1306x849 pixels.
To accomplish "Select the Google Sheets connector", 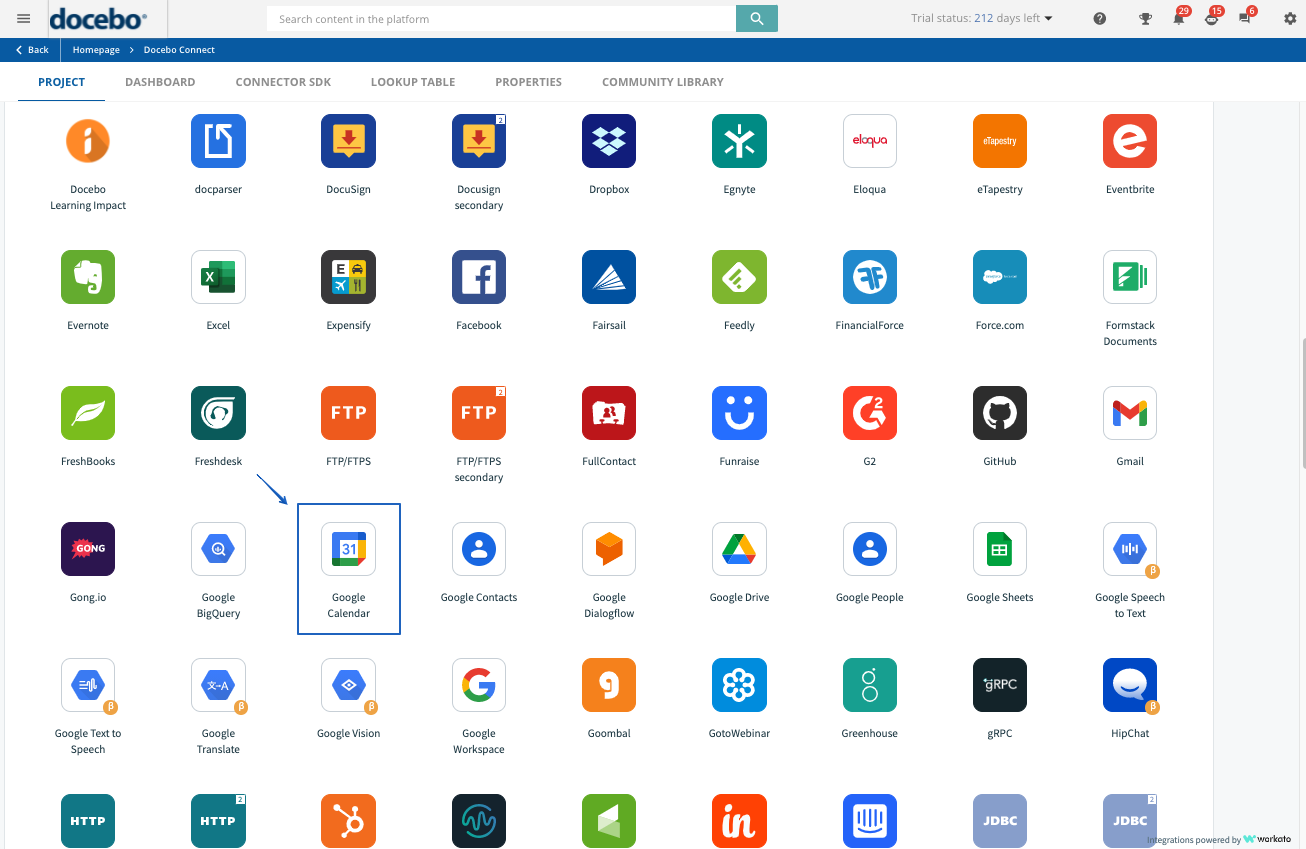I will point(1000,549).
